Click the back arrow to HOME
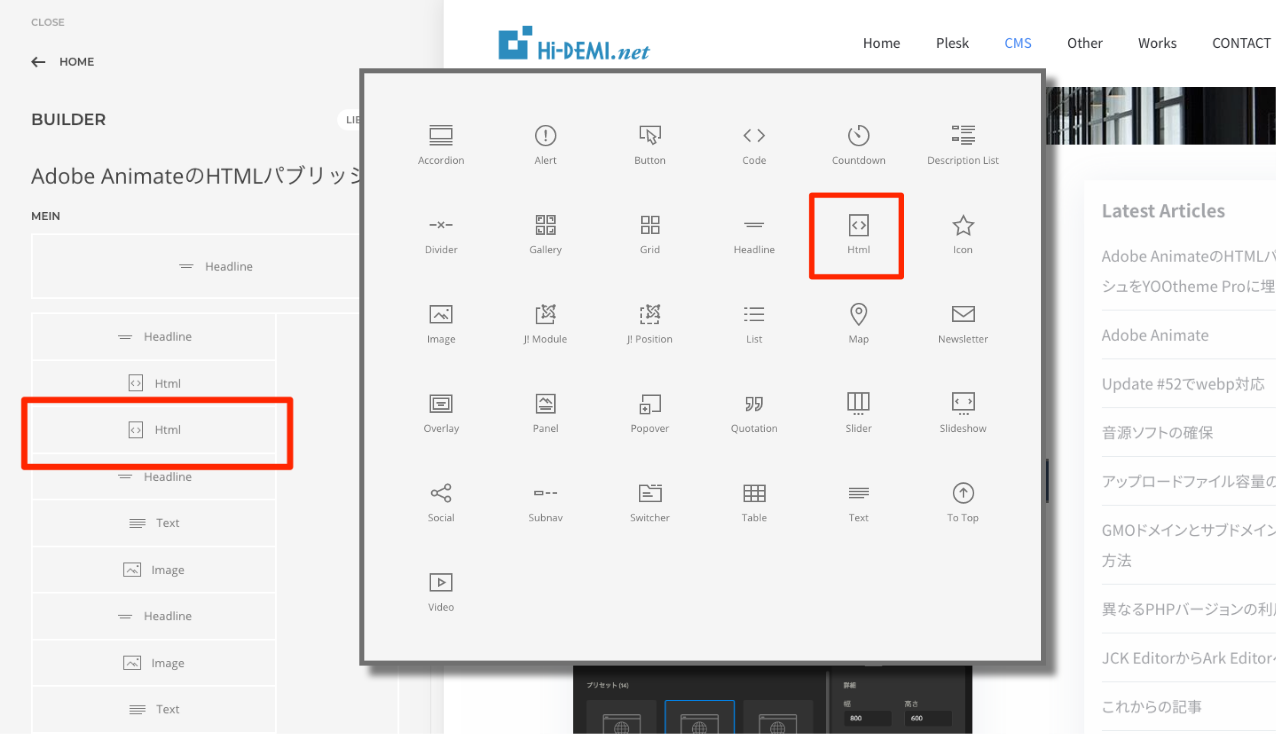Image resolution: width=1276 pixels, height=734 pixels. point(38,62)
